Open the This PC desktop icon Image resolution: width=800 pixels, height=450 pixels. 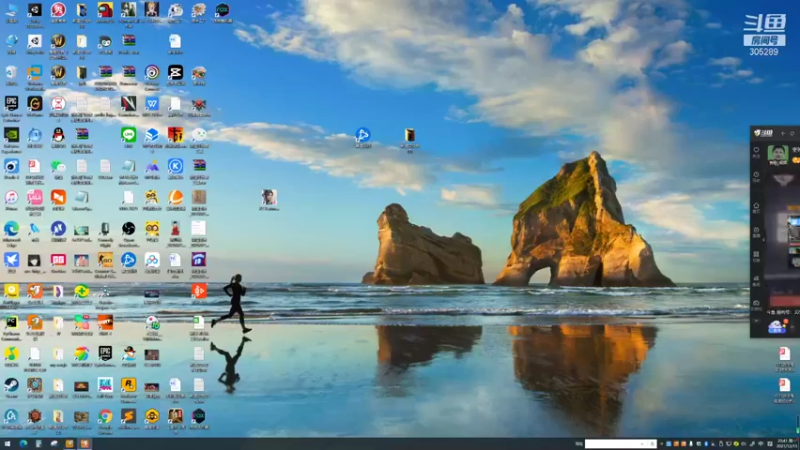[x=11, y=10]
